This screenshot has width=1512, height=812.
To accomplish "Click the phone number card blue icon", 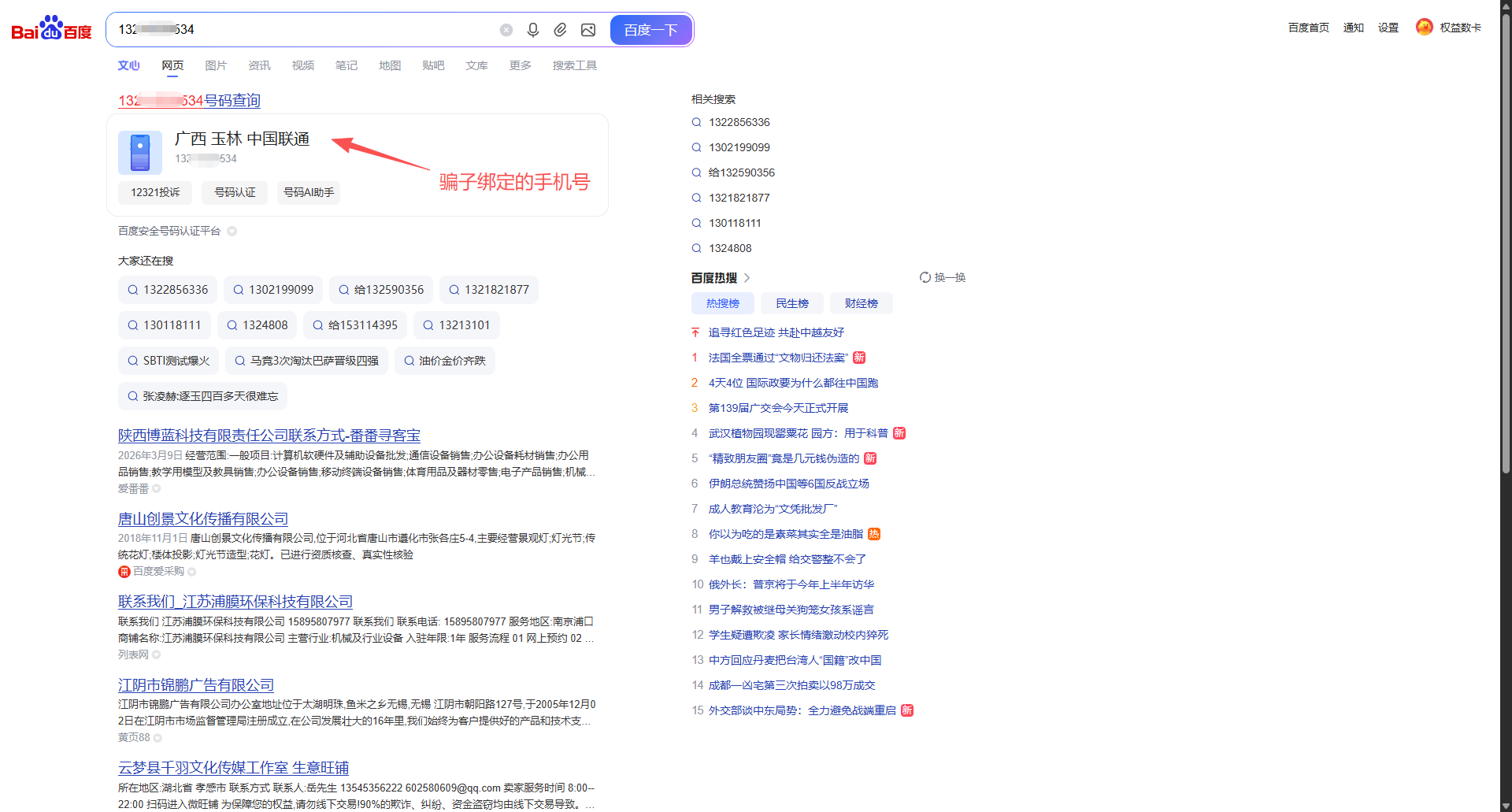I will tap(139, 152).
